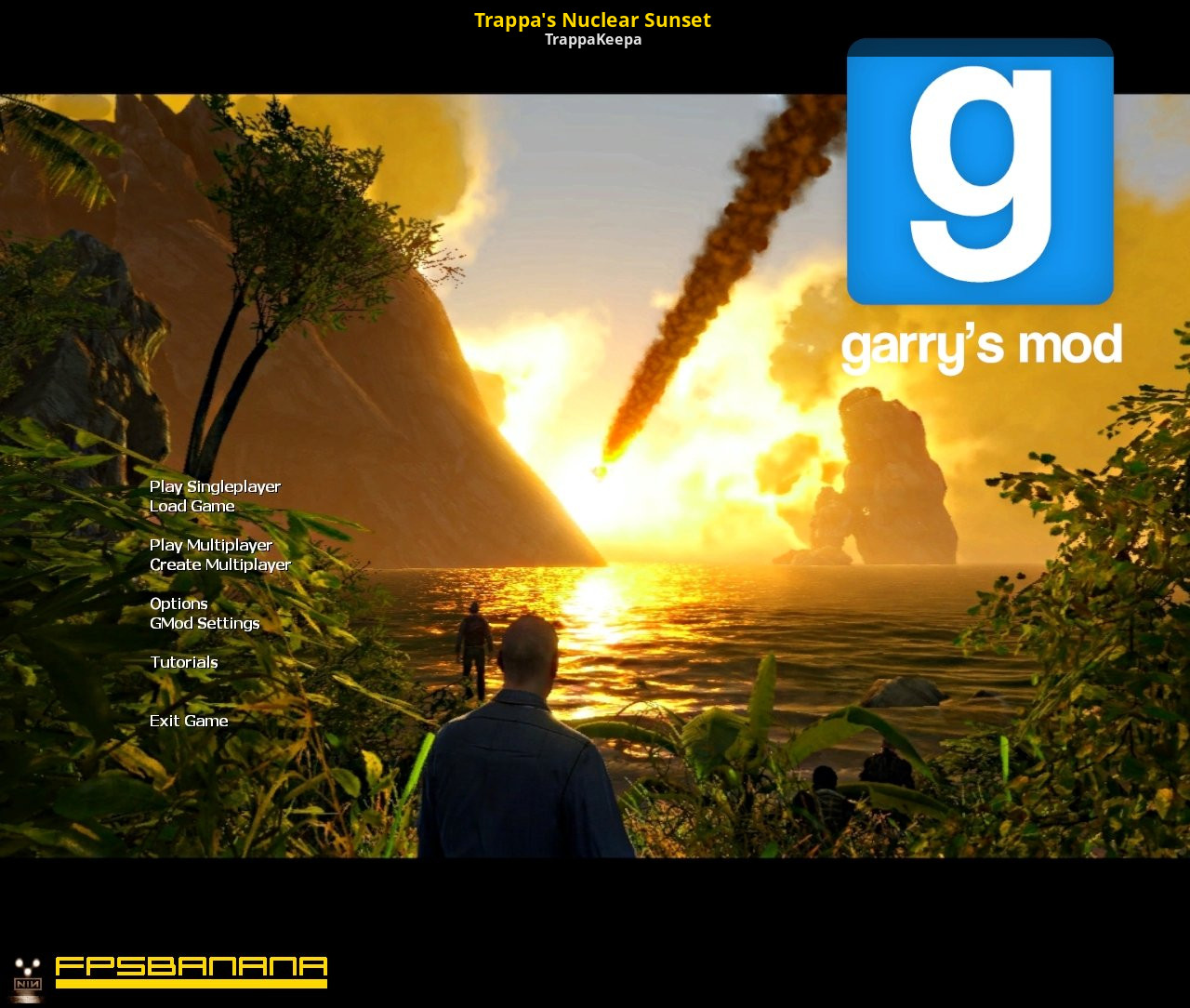Open the Options menu item
Screen dimensions: 1190x1008
(178, 603)
